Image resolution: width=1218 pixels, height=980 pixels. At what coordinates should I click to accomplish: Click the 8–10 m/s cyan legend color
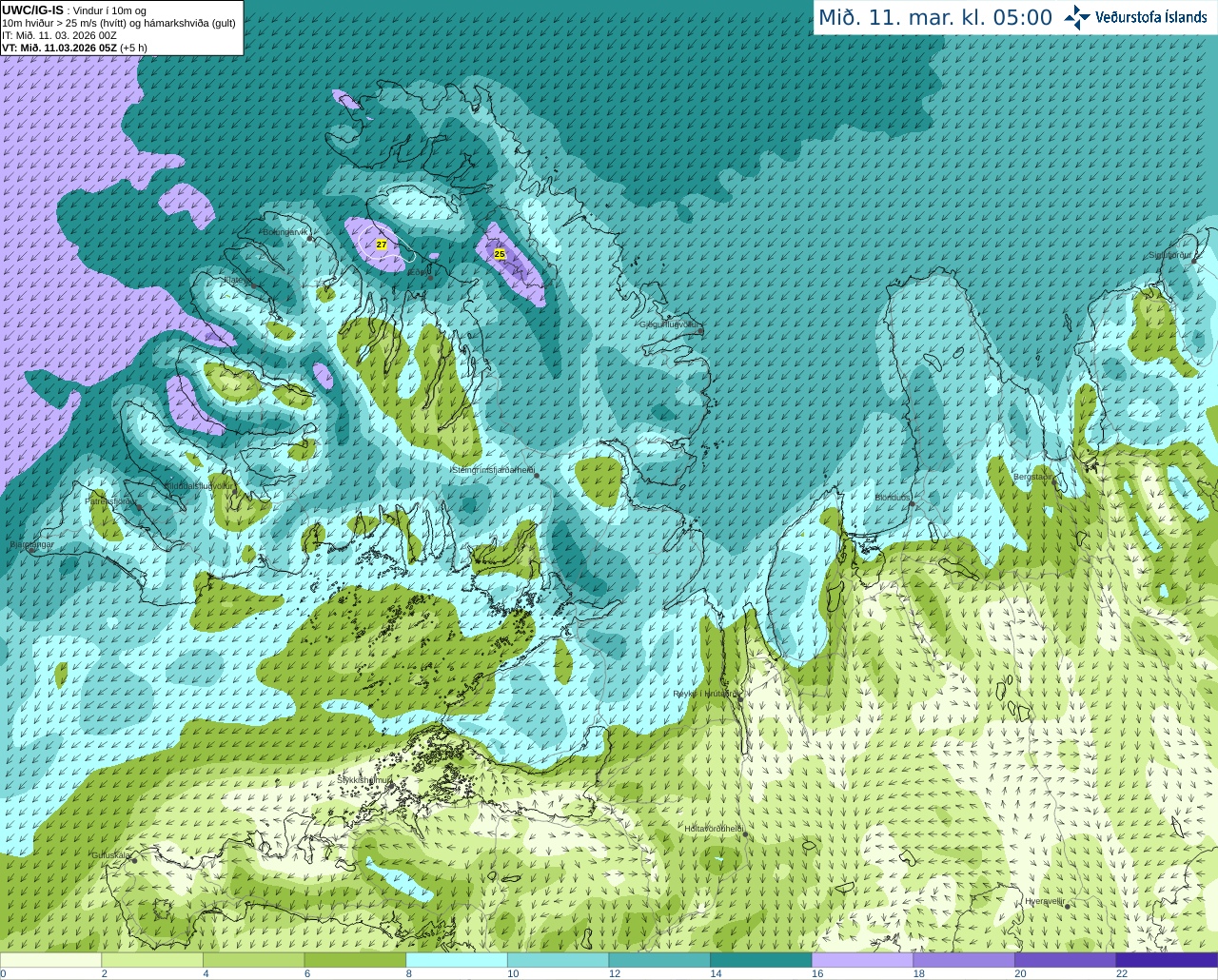pos(457,960)
